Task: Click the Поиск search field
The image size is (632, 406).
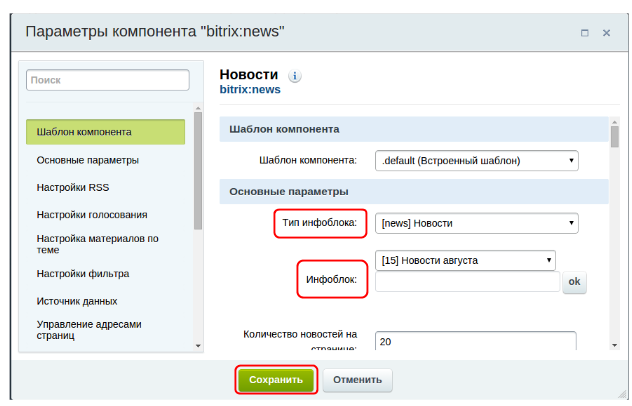Action: point(107,80)
